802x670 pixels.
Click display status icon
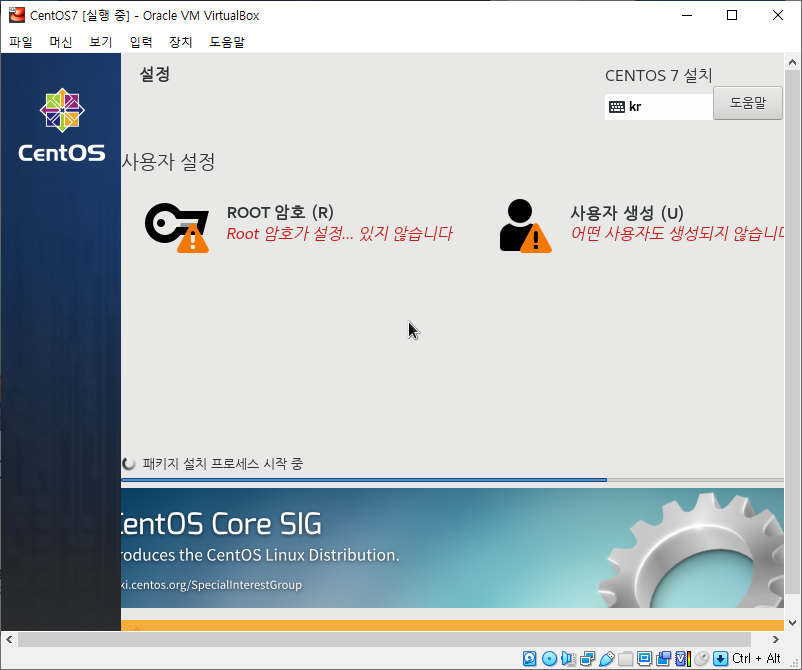[x=644, y=658]
